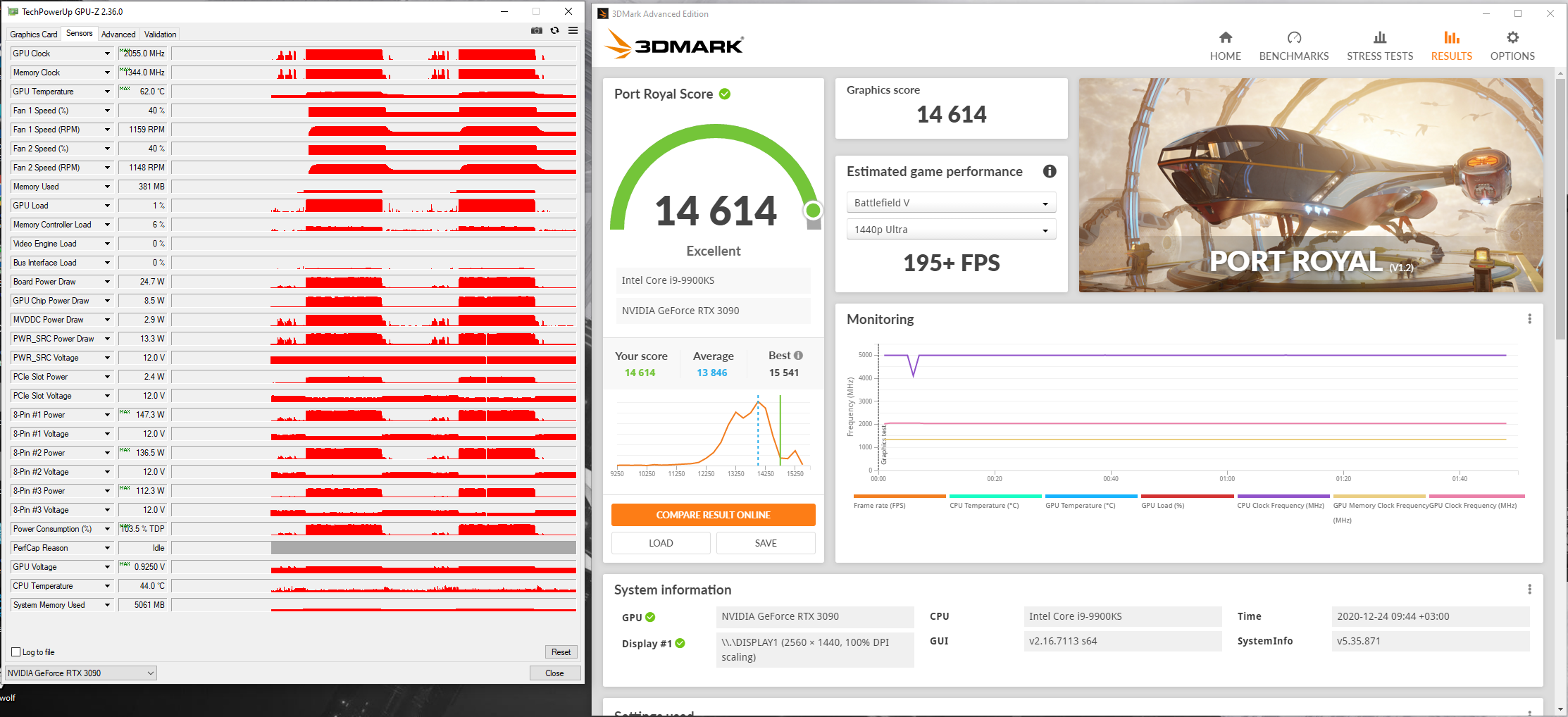This screenshot has height=717, width=1568.
Task: Toggle the GPU Temperature (°C) legend series
Action: [x=1091, y=501]
